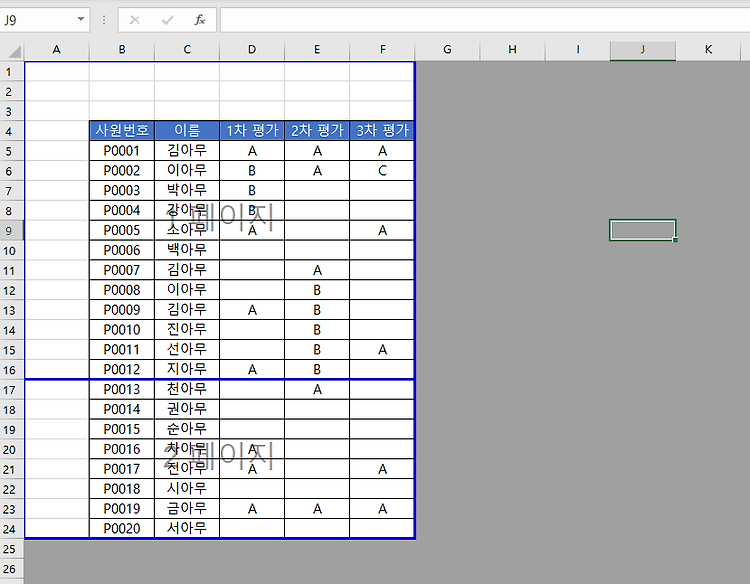Click name cell 선아무
This screenshot has width=750, height=584.
(x=187, y=350)
